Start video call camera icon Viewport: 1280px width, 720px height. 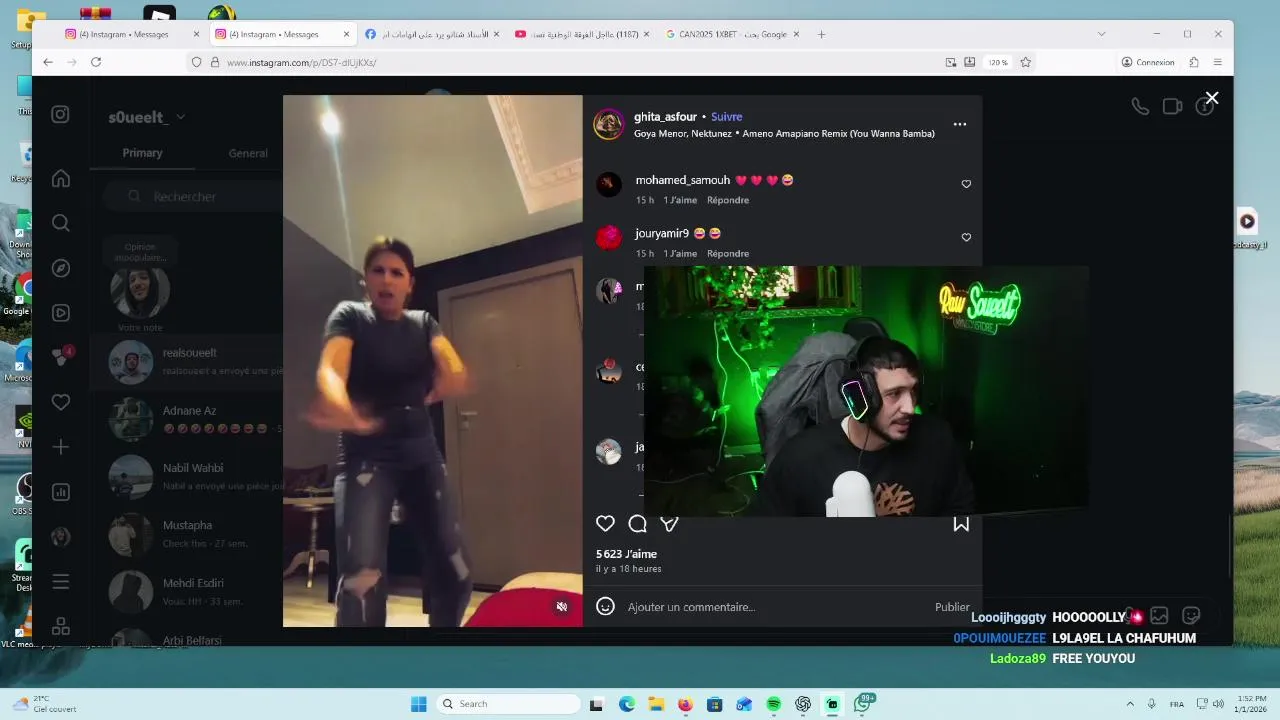[1172, 106]
